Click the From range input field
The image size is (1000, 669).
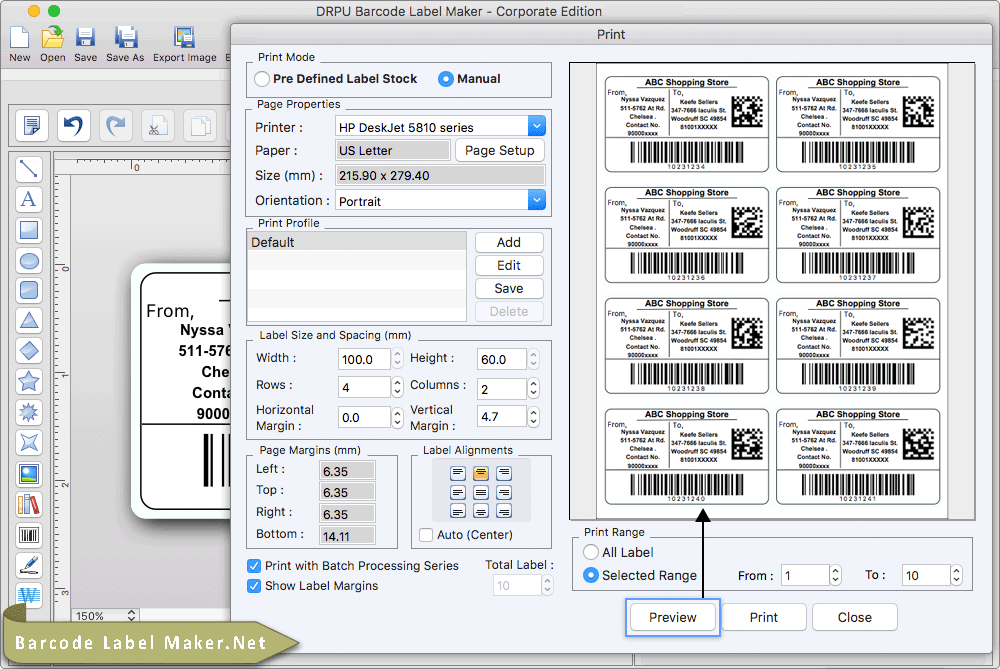coord(804,575)
